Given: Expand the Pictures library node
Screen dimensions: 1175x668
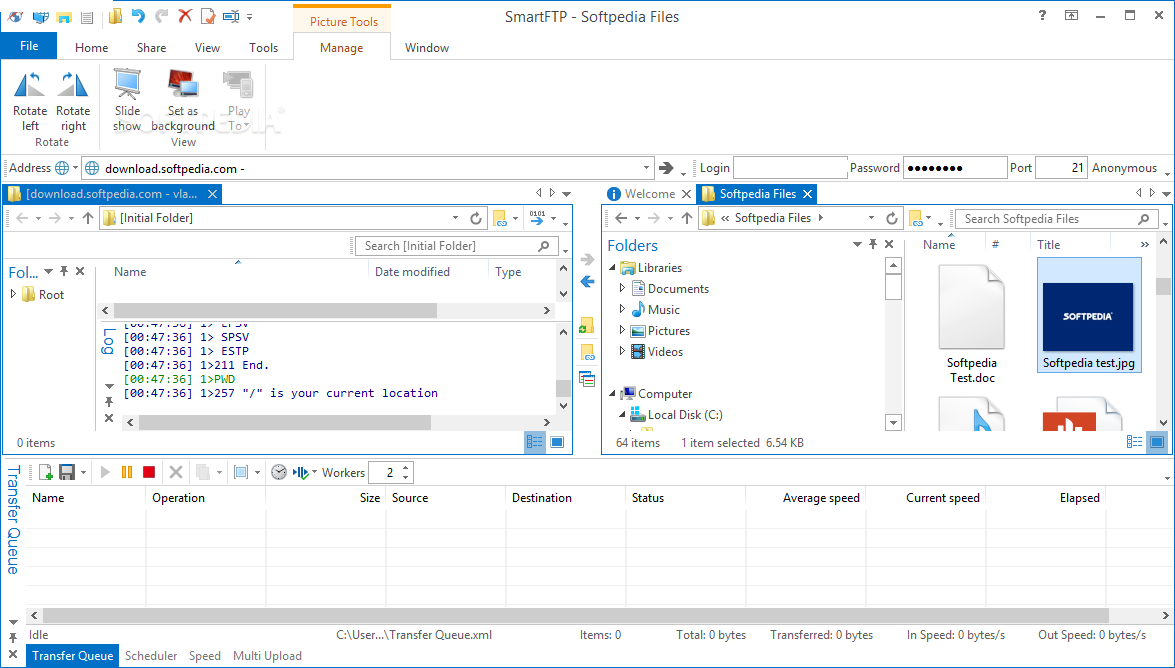Looking at the screenshot, I should (x=622, y=330).
